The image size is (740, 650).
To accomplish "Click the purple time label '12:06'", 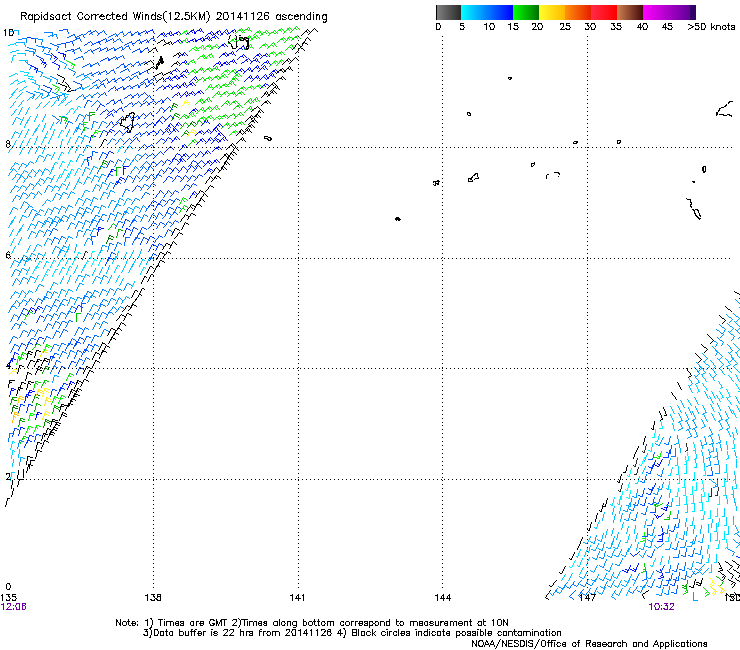I will (x=13, y=607).
